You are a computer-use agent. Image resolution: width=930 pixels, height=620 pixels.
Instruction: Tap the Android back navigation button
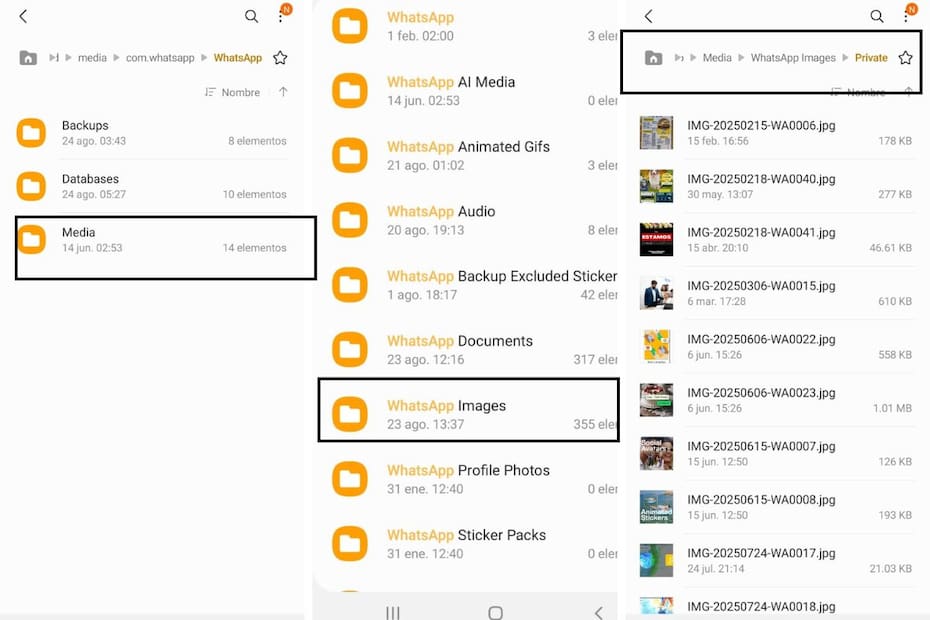click(x=598, y=612)
